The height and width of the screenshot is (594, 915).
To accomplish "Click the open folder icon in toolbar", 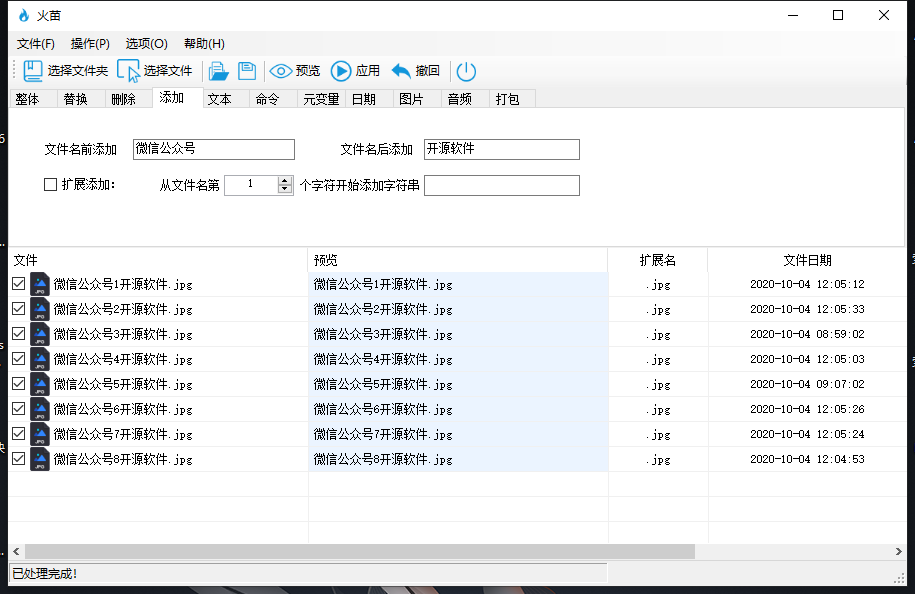I will pyautogui.click(x=218, y=71).
